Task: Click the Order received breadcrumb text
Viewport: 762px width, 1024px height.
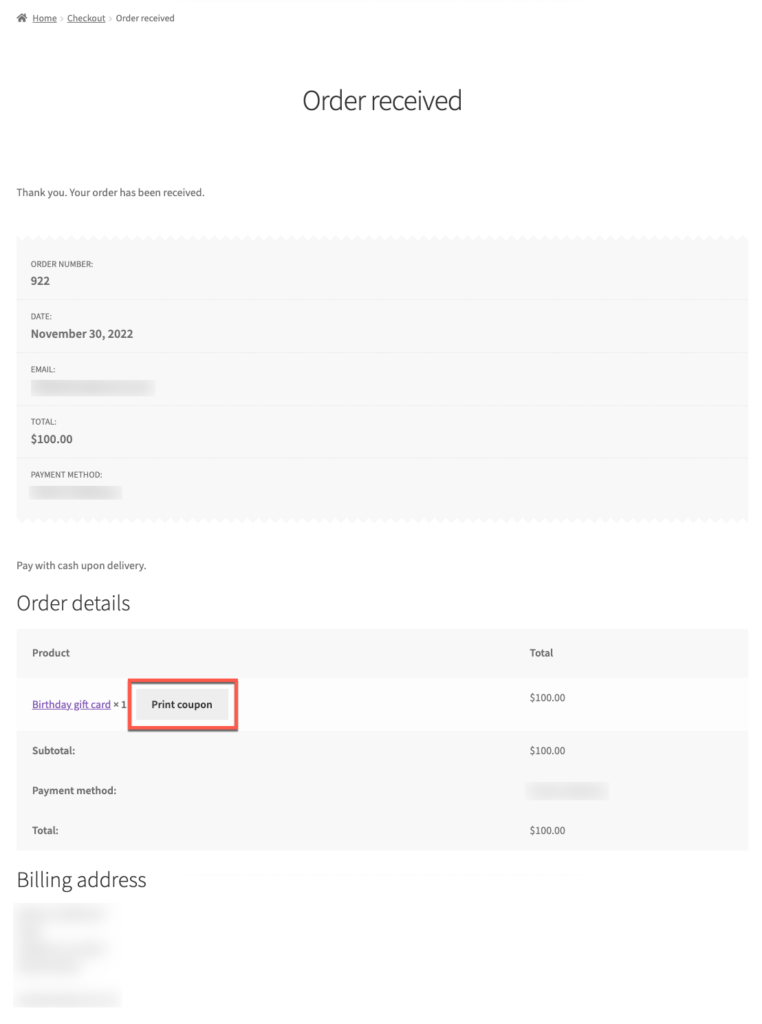Action: pyautogui.click(x=145, y=18)
